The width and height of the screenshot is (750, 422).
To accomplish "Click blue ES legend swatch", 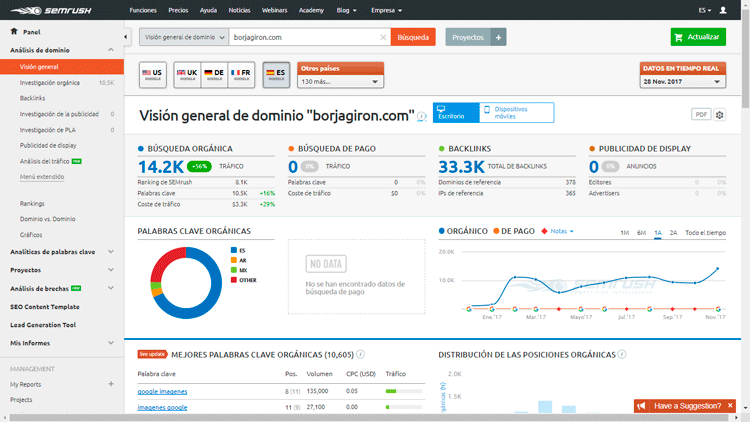I will tap(234, 250).
